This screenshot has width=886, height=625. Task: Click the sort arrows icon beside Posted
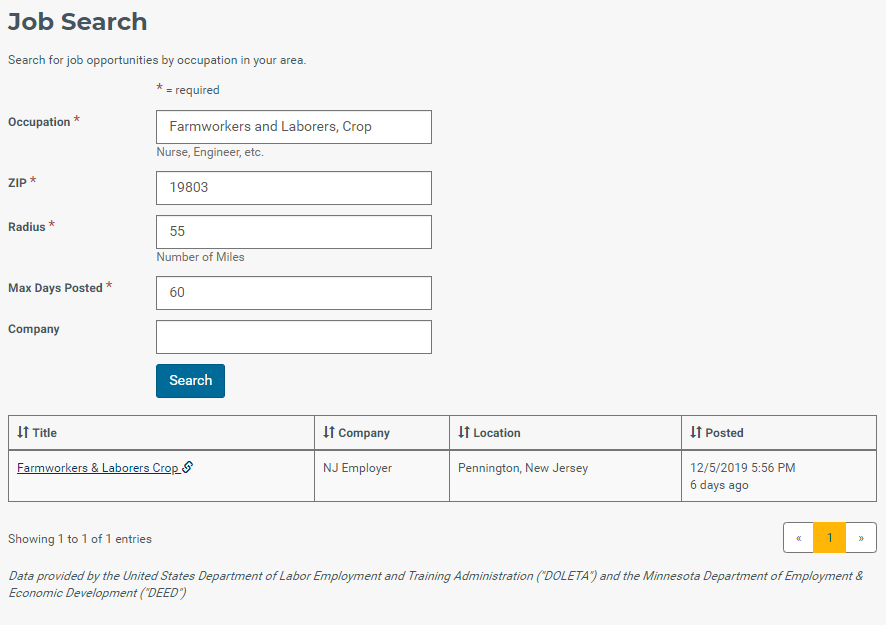[696, 432]
